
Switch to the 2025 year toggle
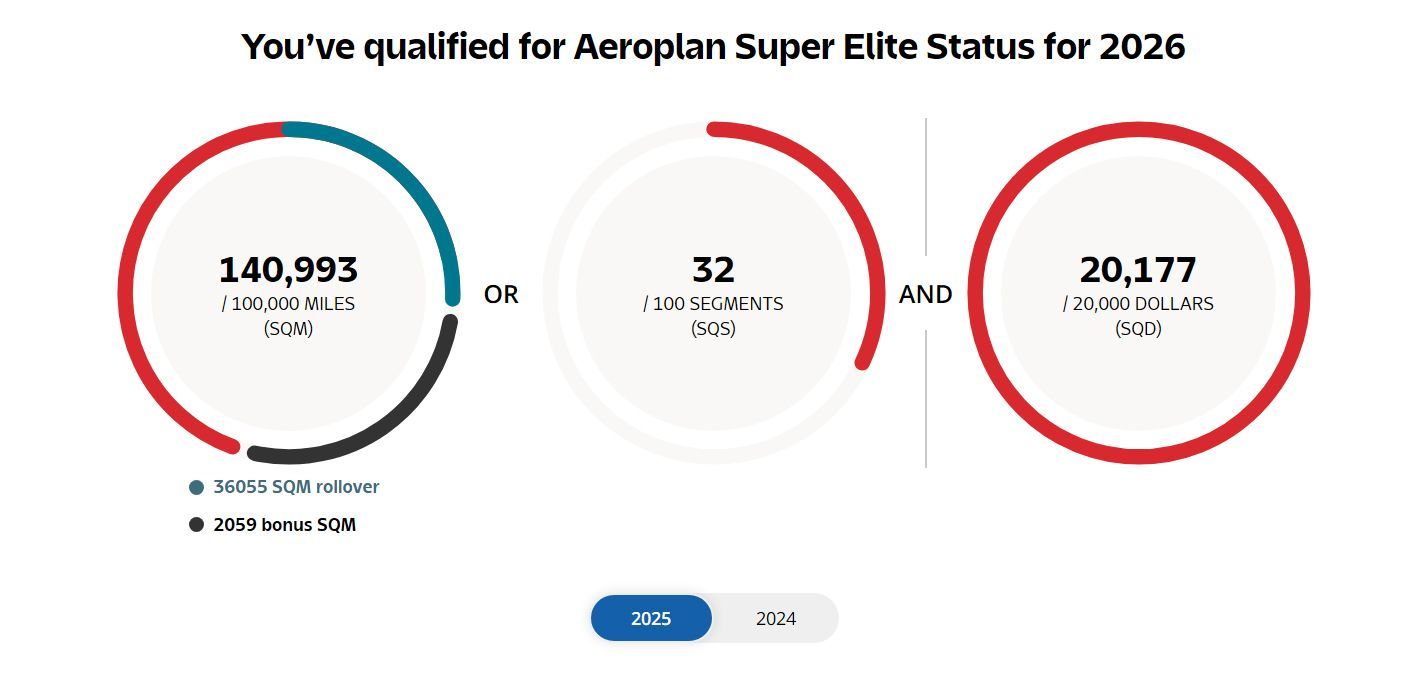click(651, 618)
